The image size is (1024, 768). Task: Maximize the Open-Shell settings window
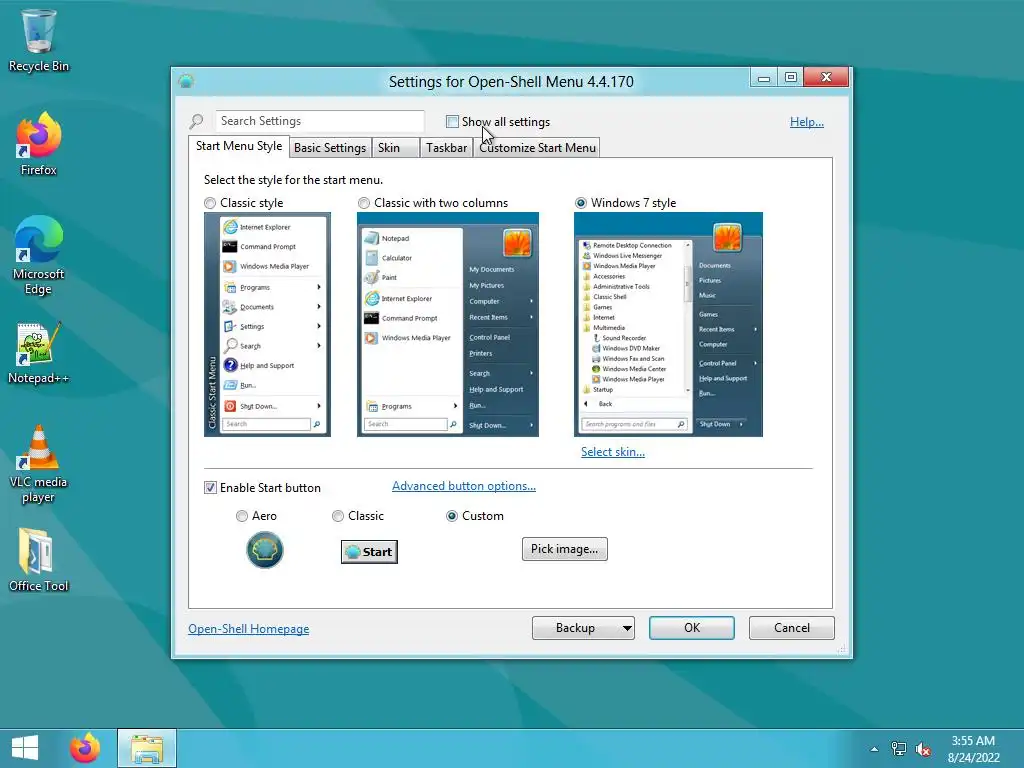point(791,78)
